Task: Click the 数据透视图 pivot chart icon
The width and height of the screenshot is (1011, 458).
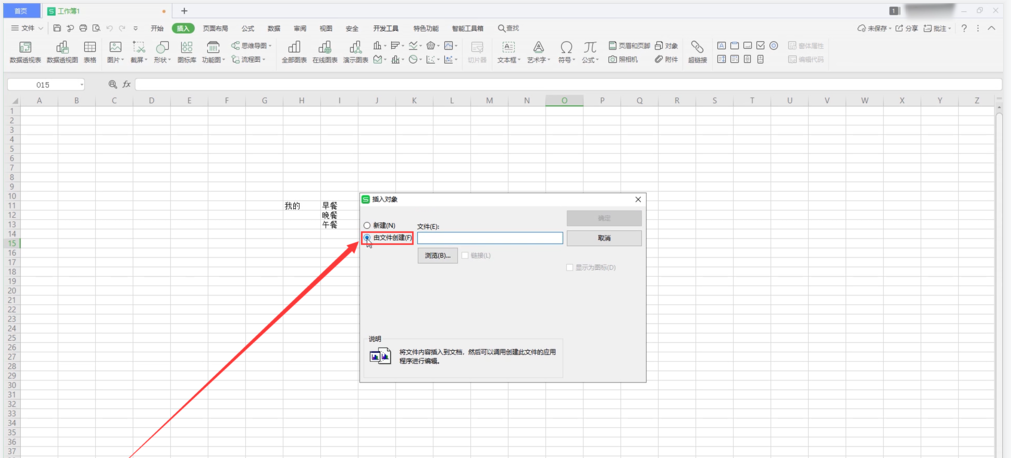Action: click(63, 47)
